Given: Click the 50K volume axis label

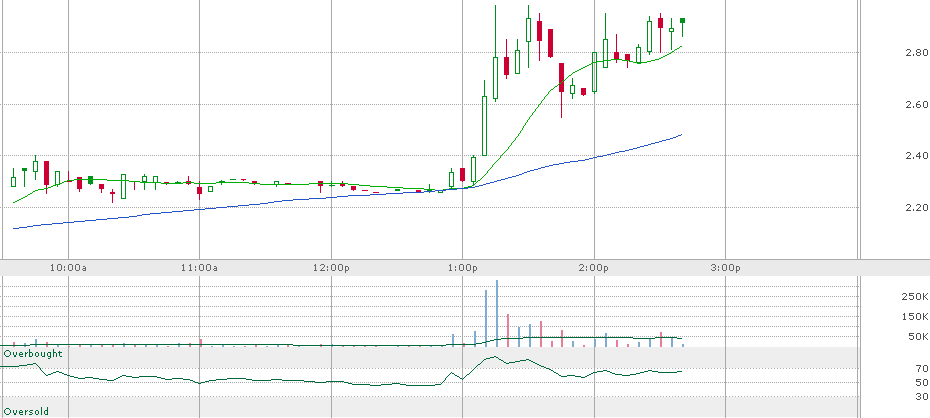Looking at the screenshot, I should click(x=917, y=337).
